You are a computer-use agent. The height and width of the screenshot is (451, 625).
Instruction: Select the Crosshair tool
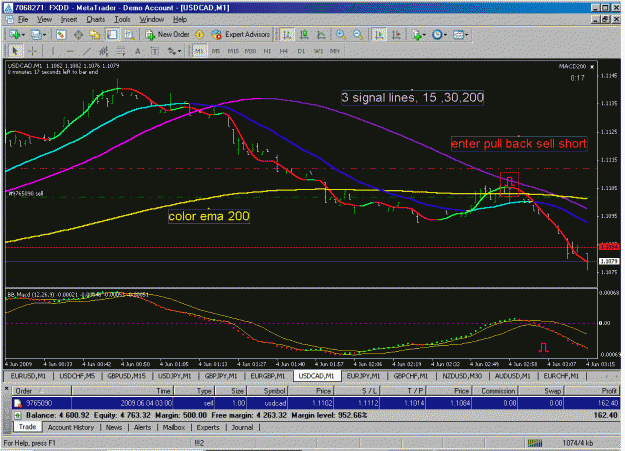coord(33,51)
